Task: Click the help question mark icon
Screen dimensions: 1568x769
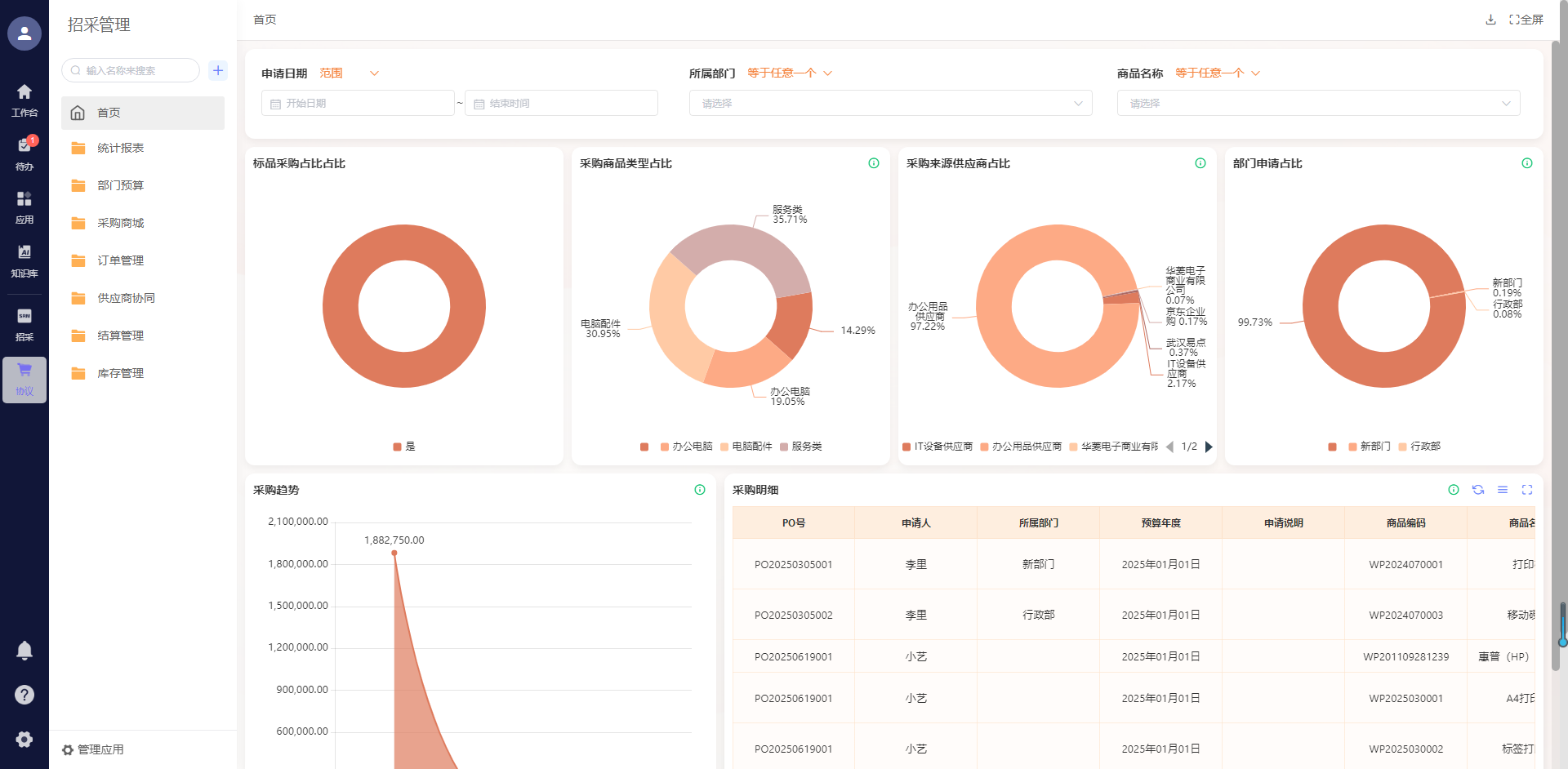Action: point(24,695)
